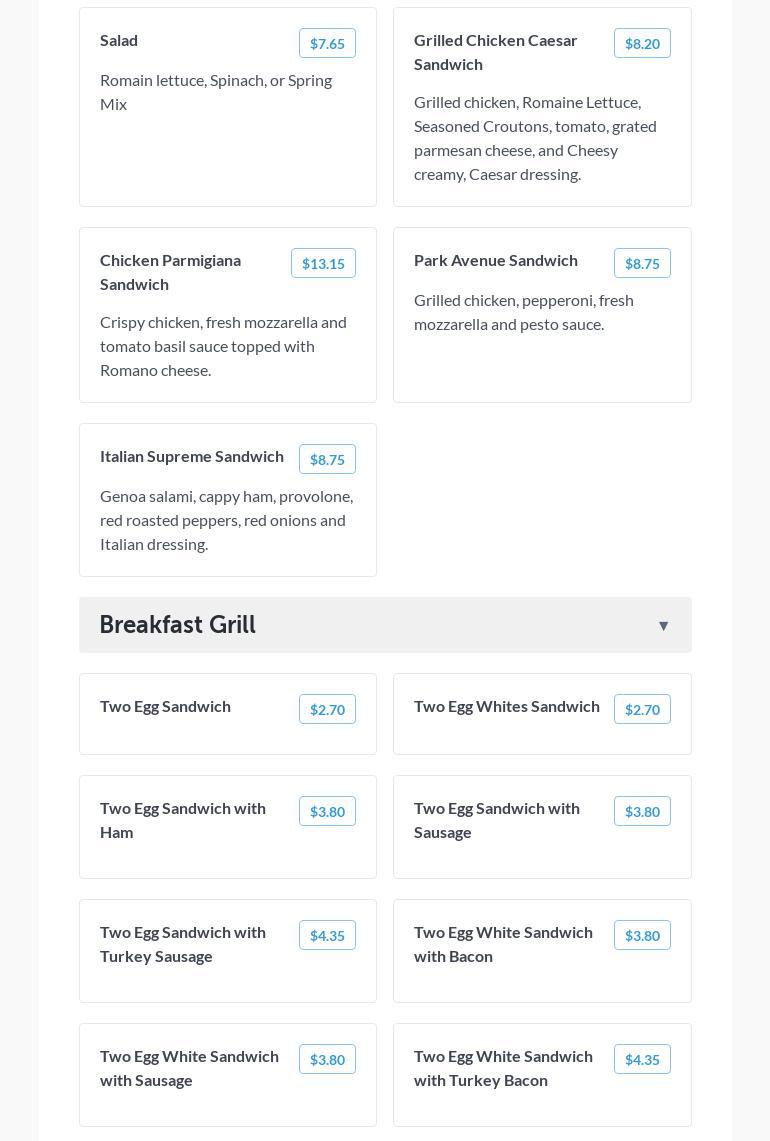770x1141 pixels.
Task: Click the Two Egg Sandwich with Sausage price
Action: tap(642, 811)
